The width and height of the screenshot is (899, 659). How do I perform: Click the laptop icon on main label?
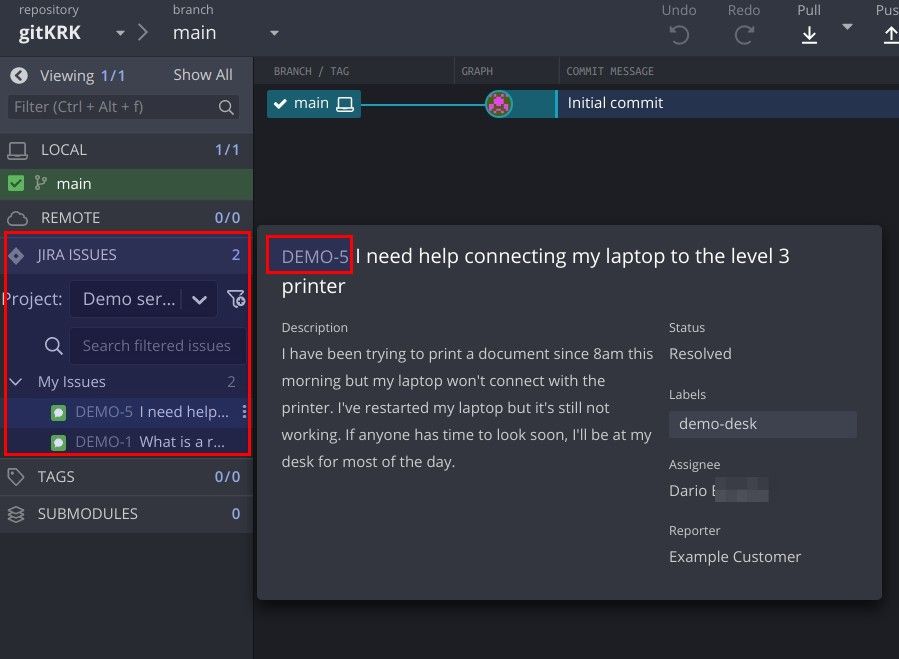pos(345,104)
